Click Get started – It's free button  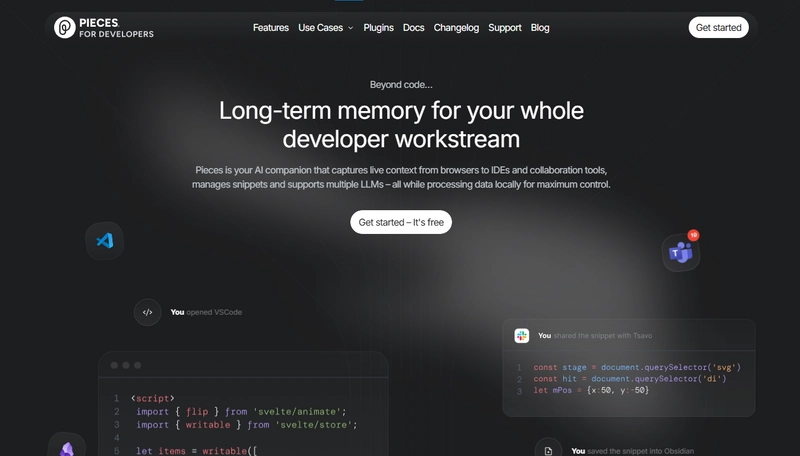(401, 222)
